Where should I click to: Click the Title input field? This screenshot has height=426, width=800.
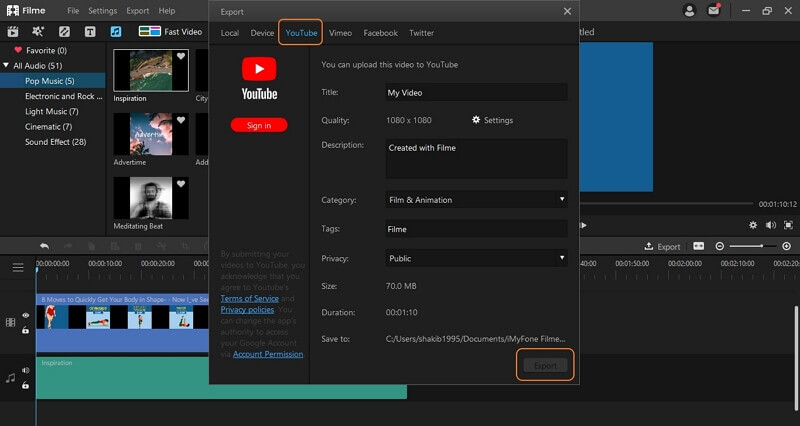pos(477,92)
